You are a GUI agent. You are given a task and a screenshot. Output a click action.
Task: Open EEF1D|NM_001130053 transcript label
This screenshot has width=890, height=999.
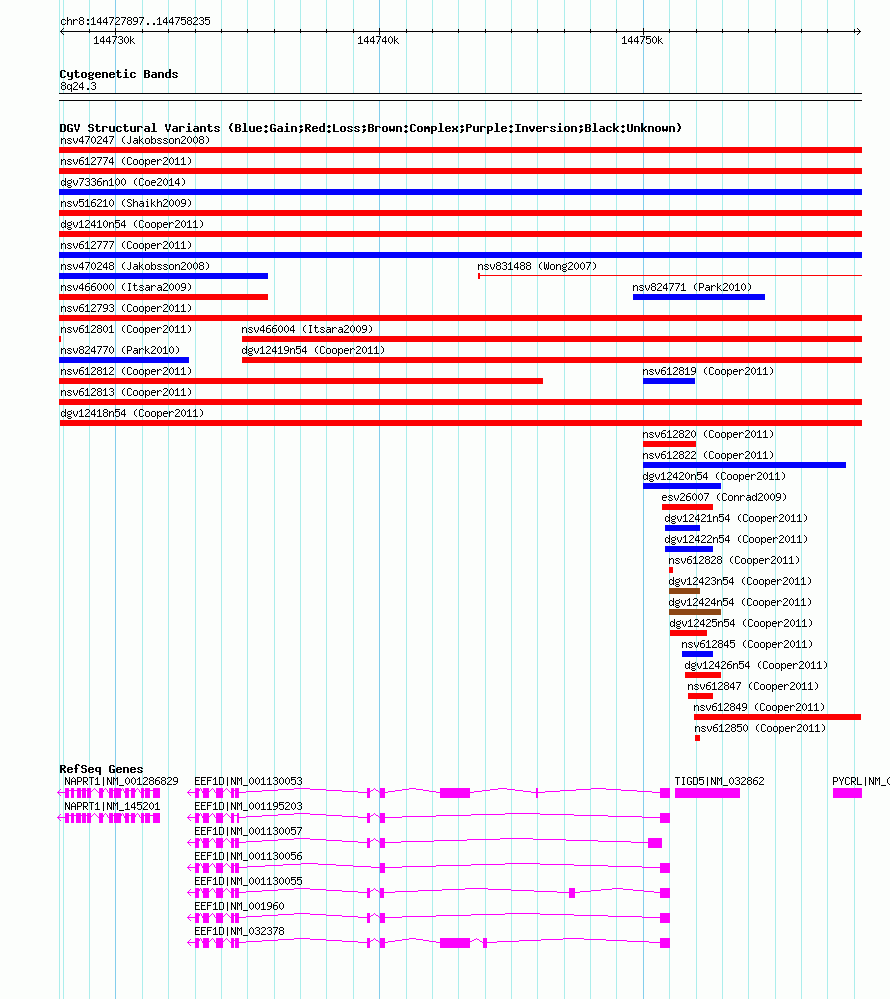[248, 782]
